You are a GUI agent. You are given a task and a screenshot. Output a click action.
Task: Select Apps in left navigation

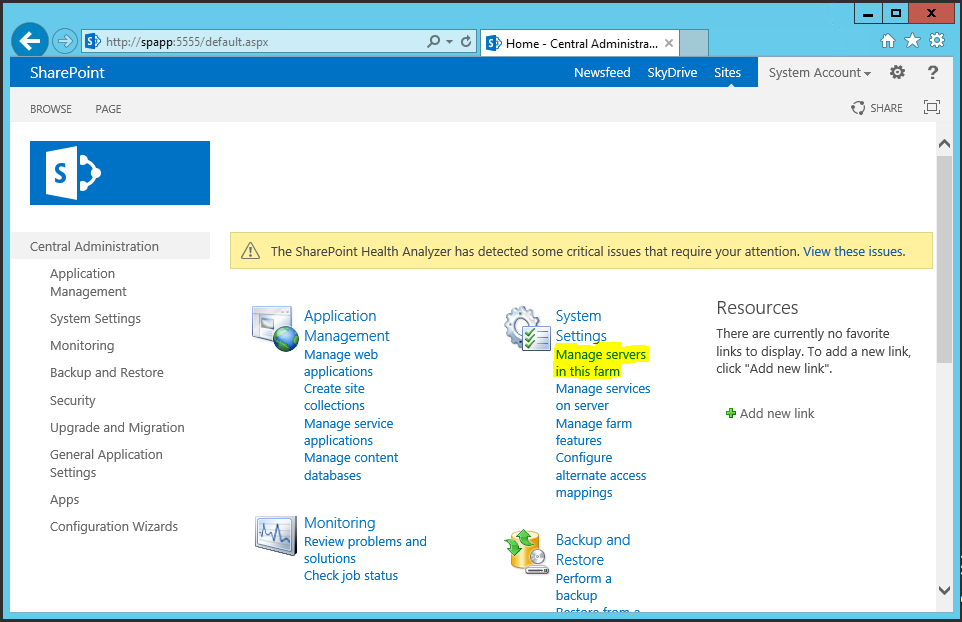click(x=64, y=500)
